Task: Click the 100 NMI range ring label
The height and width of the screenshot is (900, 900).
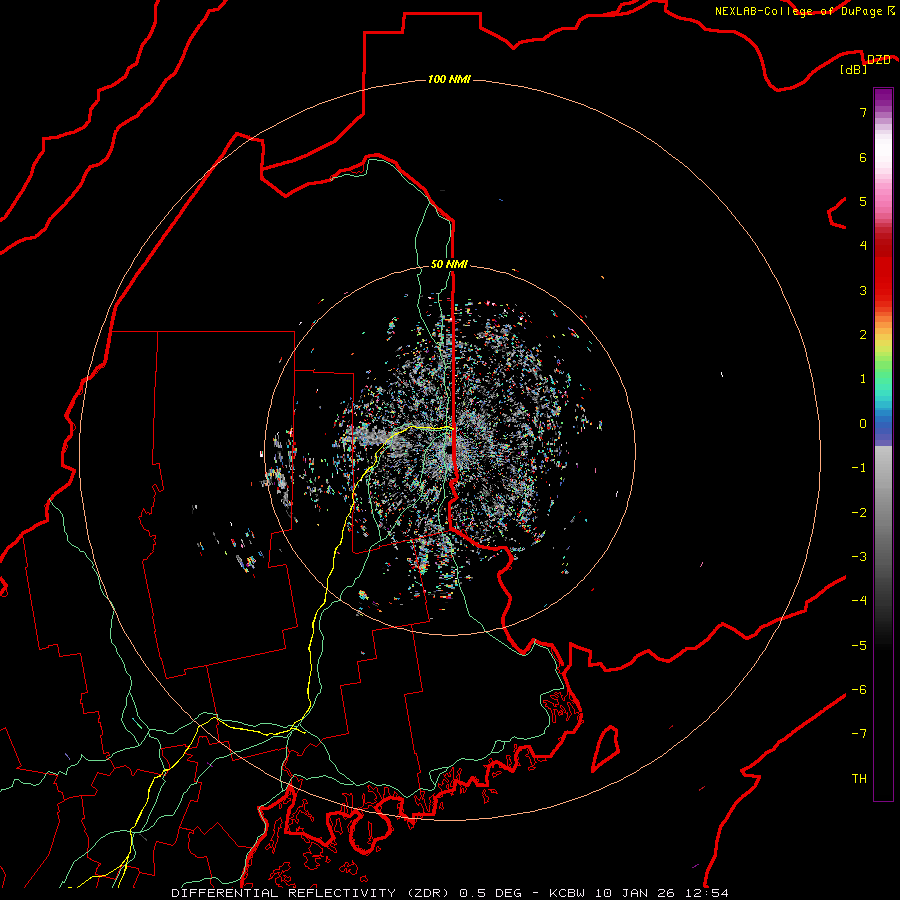Action: click(x=449, y=79)
